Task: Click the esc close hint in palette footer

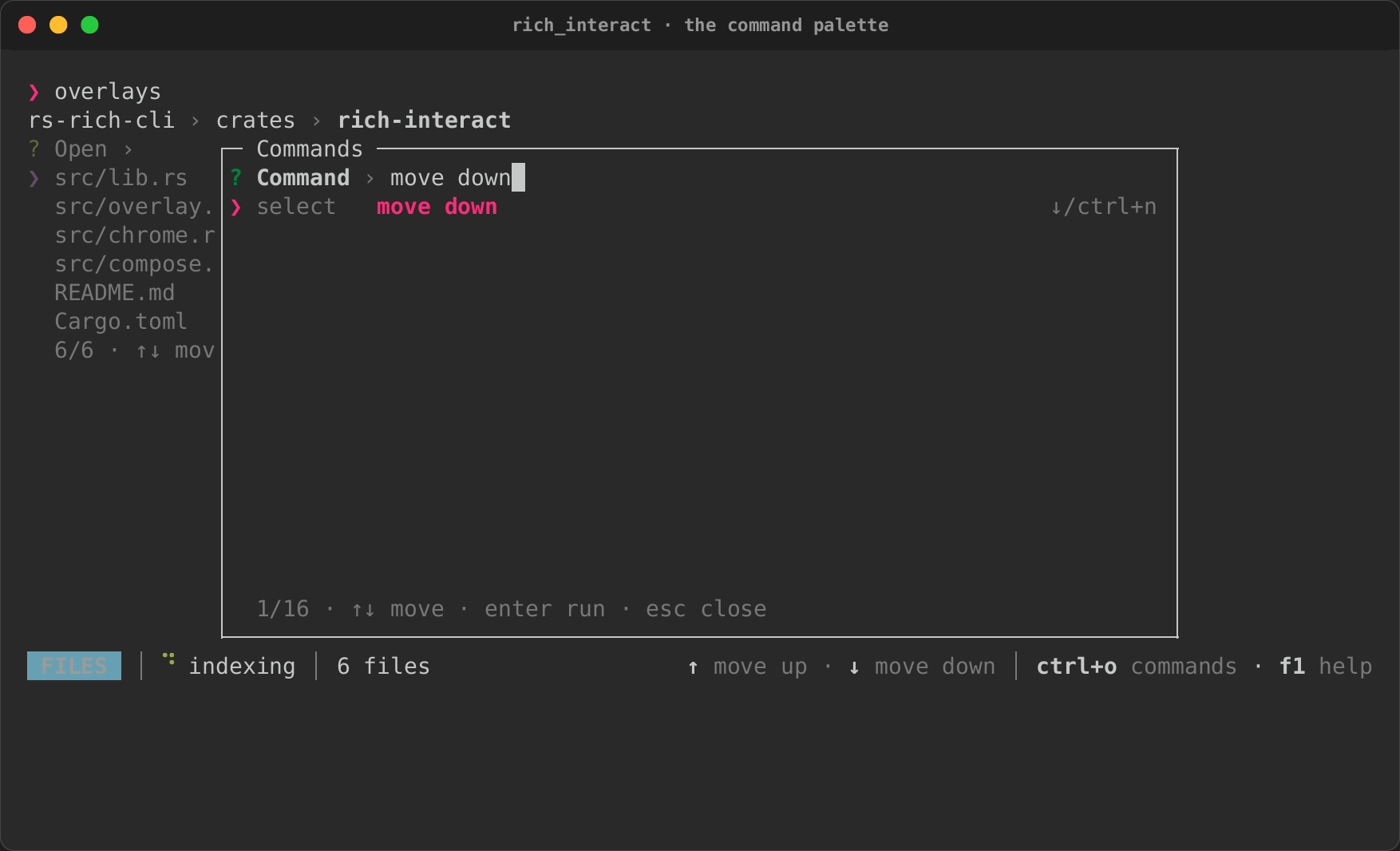Action: [x=706, y=609]
